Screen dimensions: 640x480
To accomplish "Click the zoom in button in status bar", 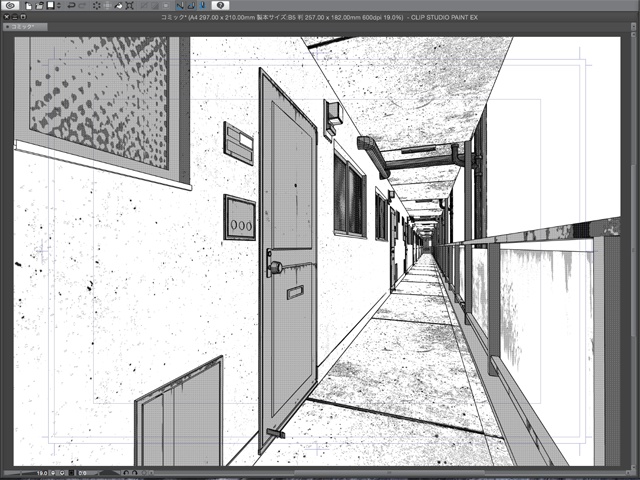I will (x=62, y=473).
